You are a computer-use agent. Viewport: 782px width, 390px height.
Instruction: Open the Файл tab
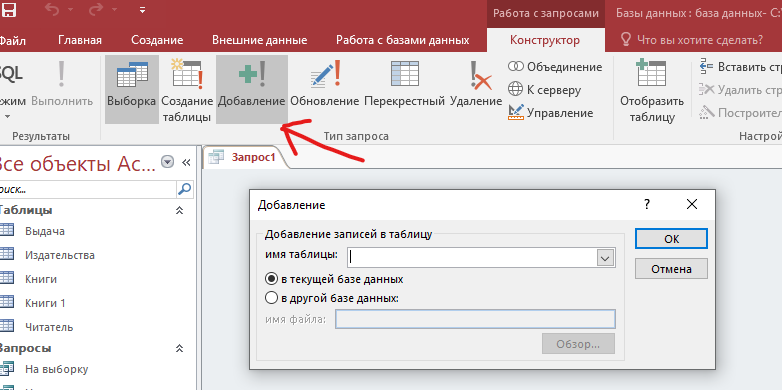click(x=12, y=40)
